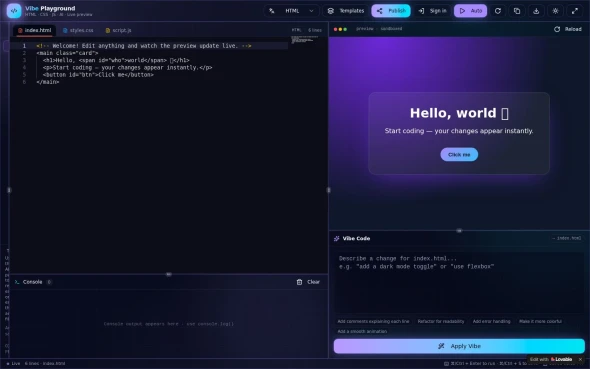Click the Apply Vibe button

tap(459, 346)
